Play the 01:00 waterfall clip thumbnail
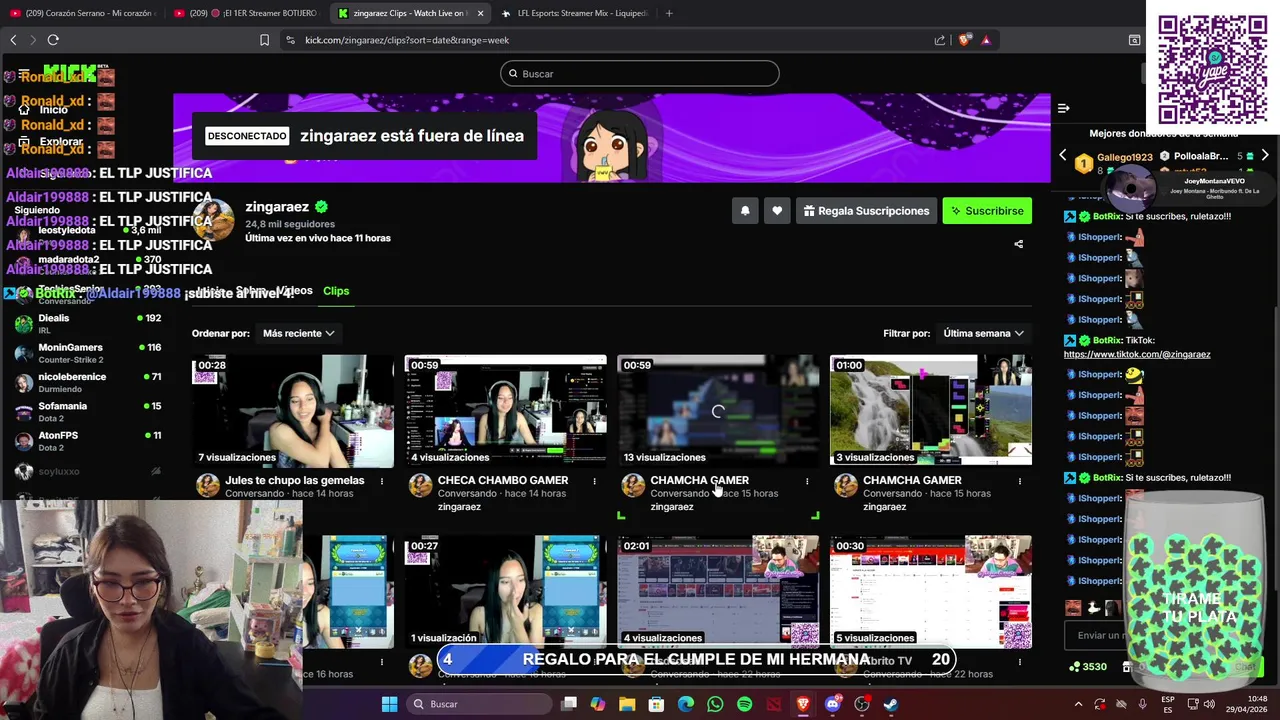This screenshot has height=720, width=1280. (x=931, y=411)
